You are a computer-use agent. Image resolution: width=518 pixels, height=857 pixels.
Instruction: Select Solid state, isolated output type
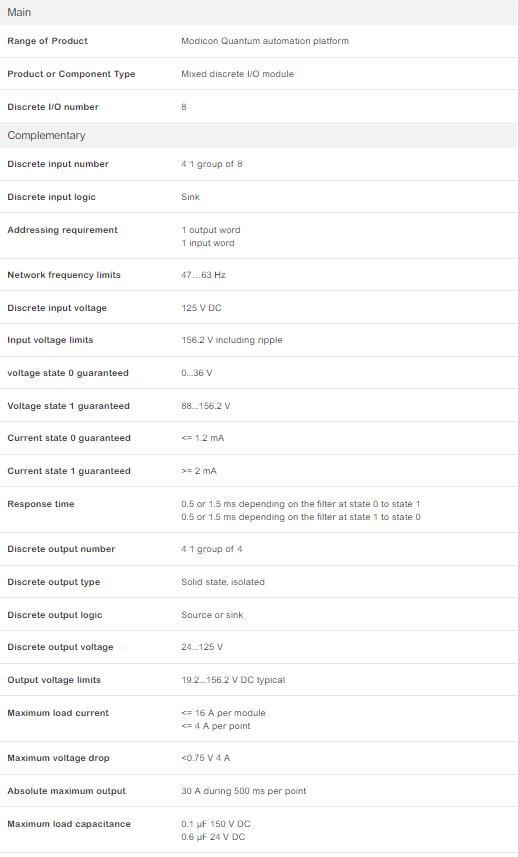pos(223,582)
